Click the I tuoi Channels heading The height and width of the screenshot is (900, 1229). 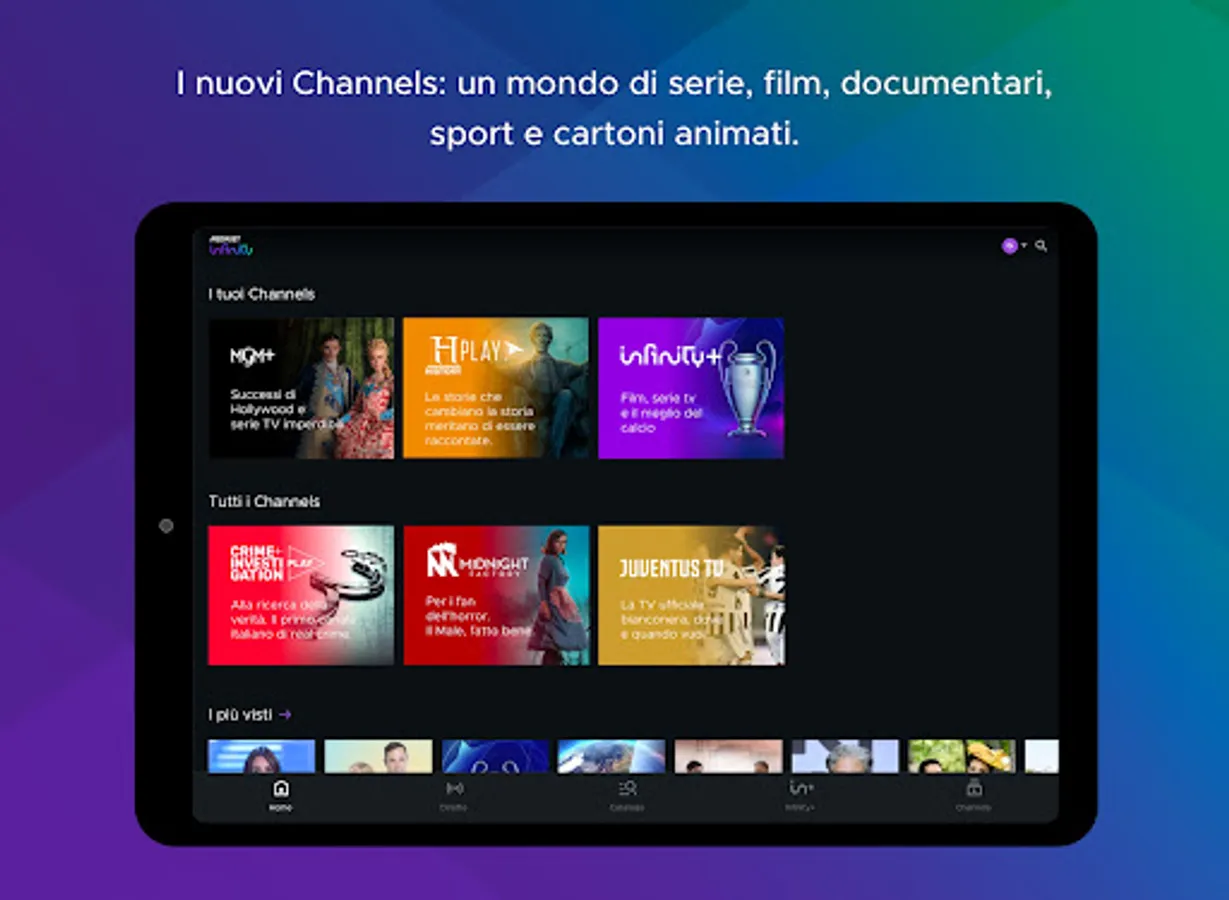262,294
